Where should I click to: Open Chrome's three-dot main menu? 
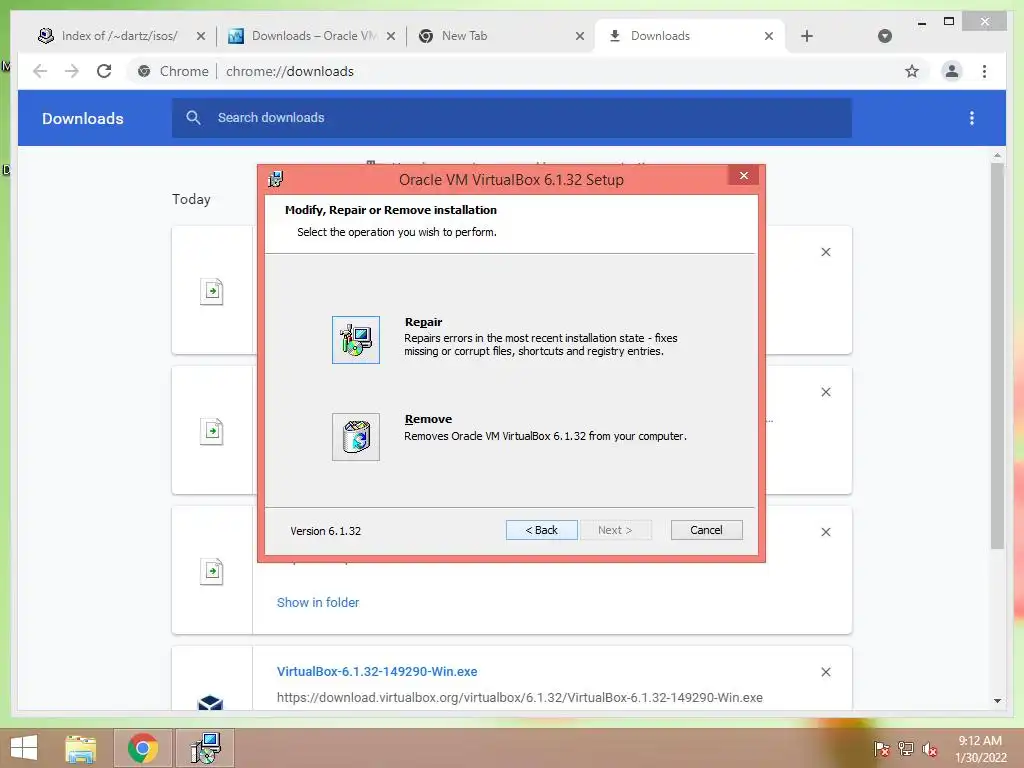click(984, 71)
